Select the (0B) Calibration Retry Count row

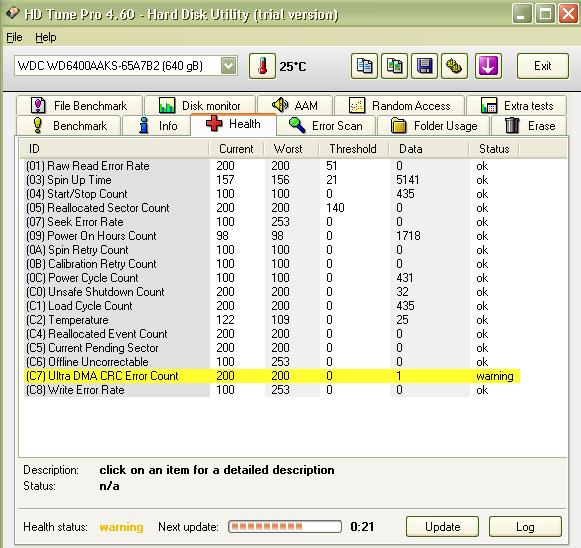click(x=272, y=264)
